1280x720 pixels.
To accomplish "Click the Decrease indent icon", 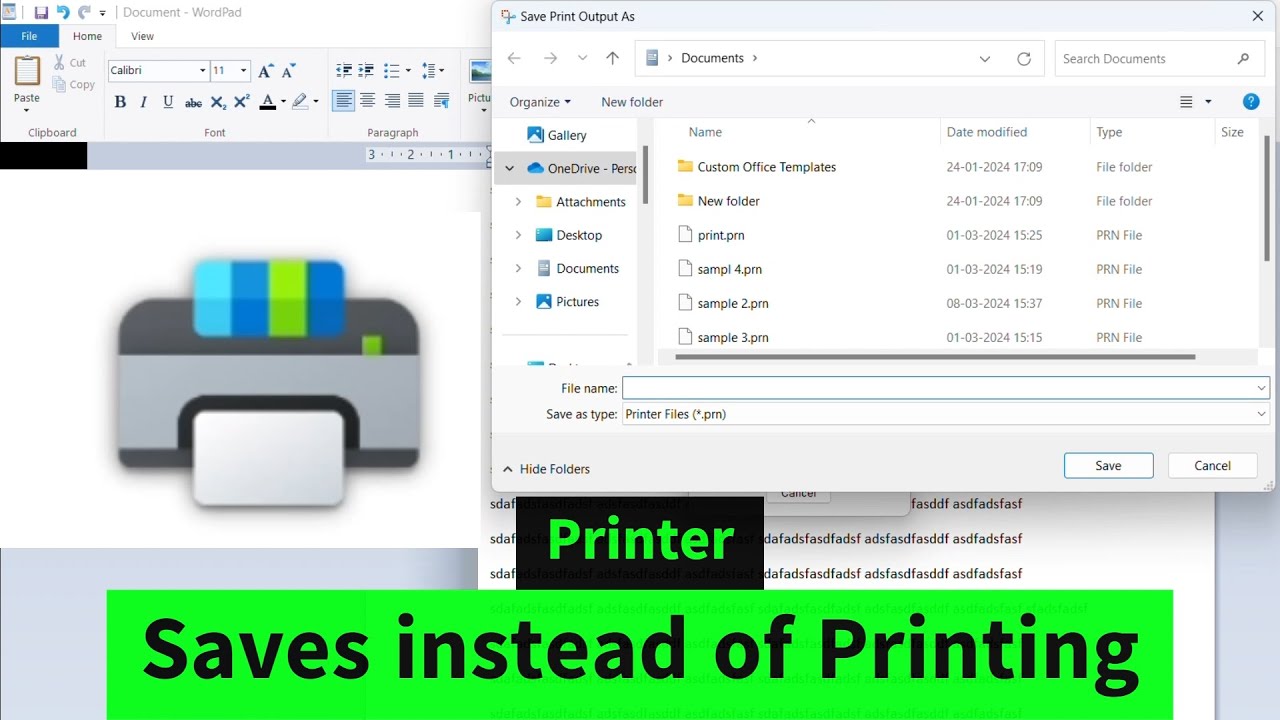I will coord(344,71).
